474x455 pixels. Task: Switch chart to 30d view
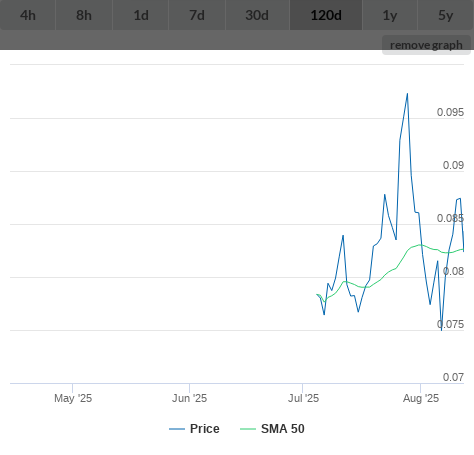coord(257,15)
